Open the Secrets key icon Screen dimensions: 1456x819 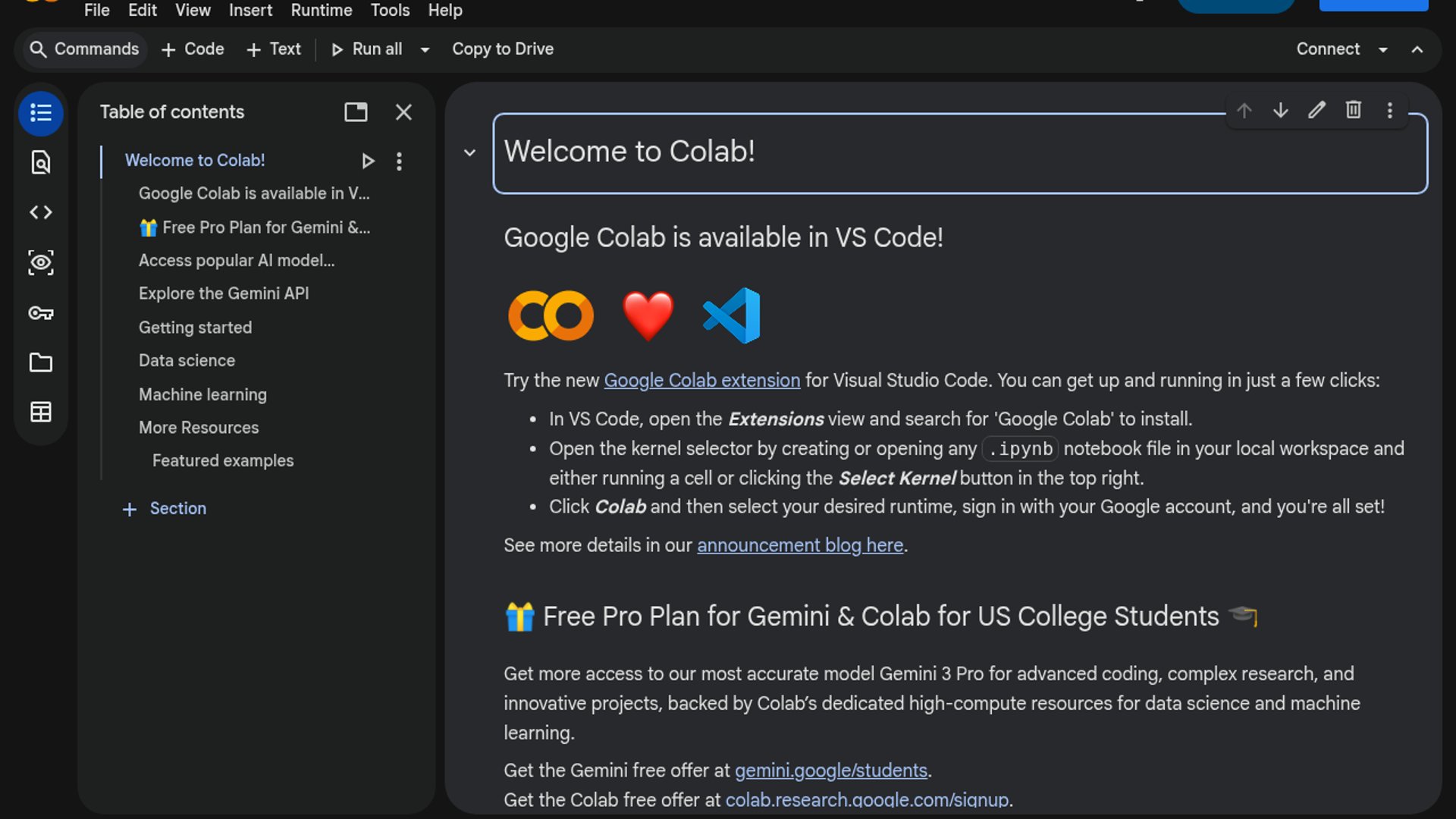41,312
